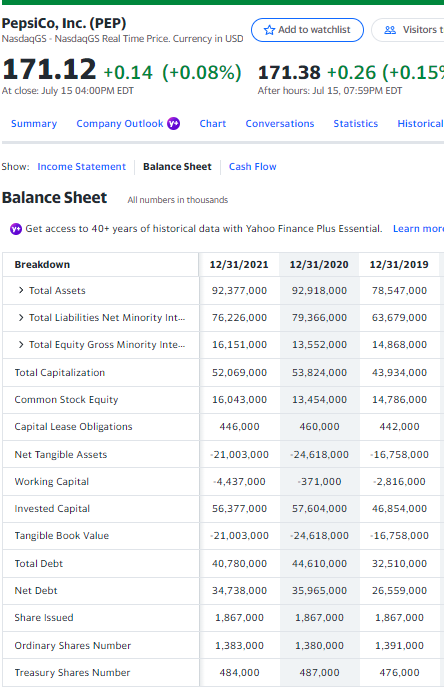Click the closing price 171.12

49,70
